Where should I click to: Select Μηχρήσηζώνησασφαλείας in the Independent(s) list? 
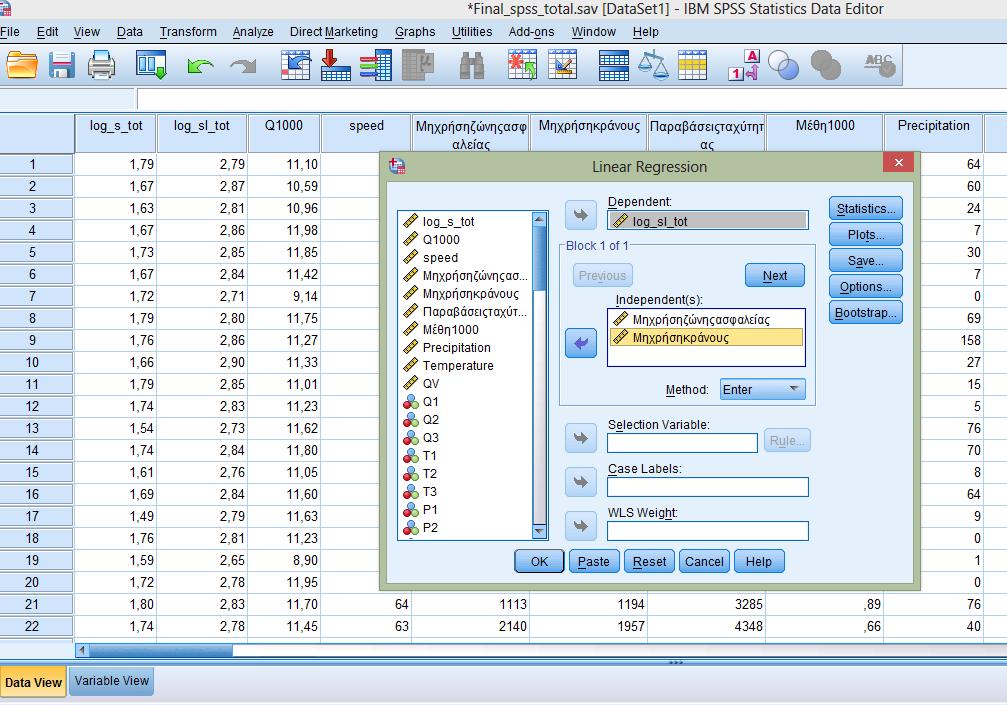click(705, 319)
